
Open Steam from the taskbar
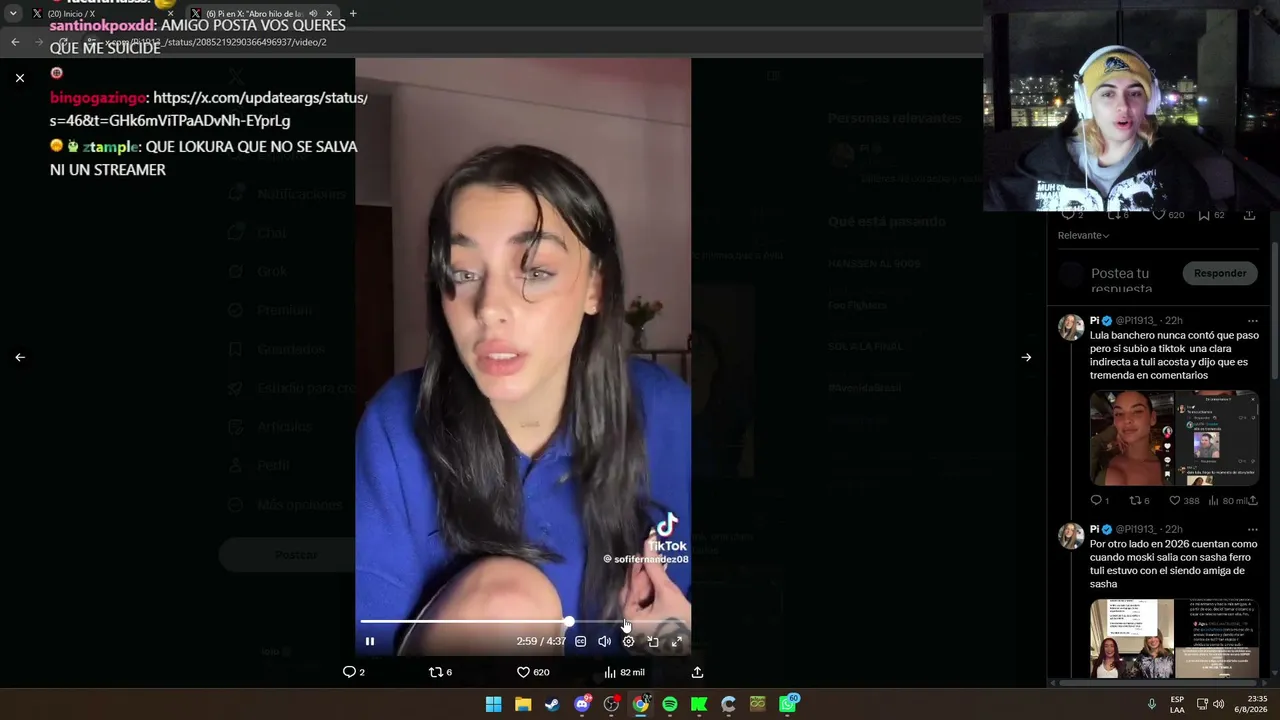pos(552,704)
